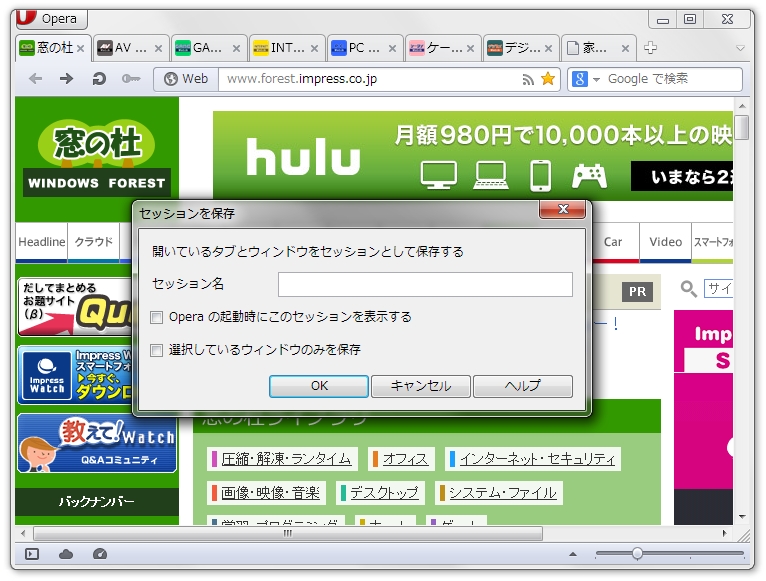This screenshot has width=766, height=581.
Task: Focus the Google search field
Action: click(x=672, y=79)
